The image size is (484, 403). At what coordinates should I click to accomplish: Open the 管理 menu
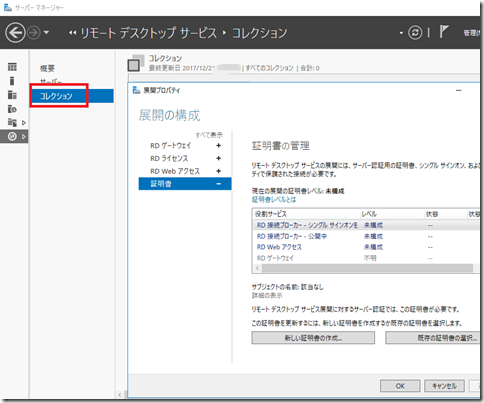coord(471,33)
